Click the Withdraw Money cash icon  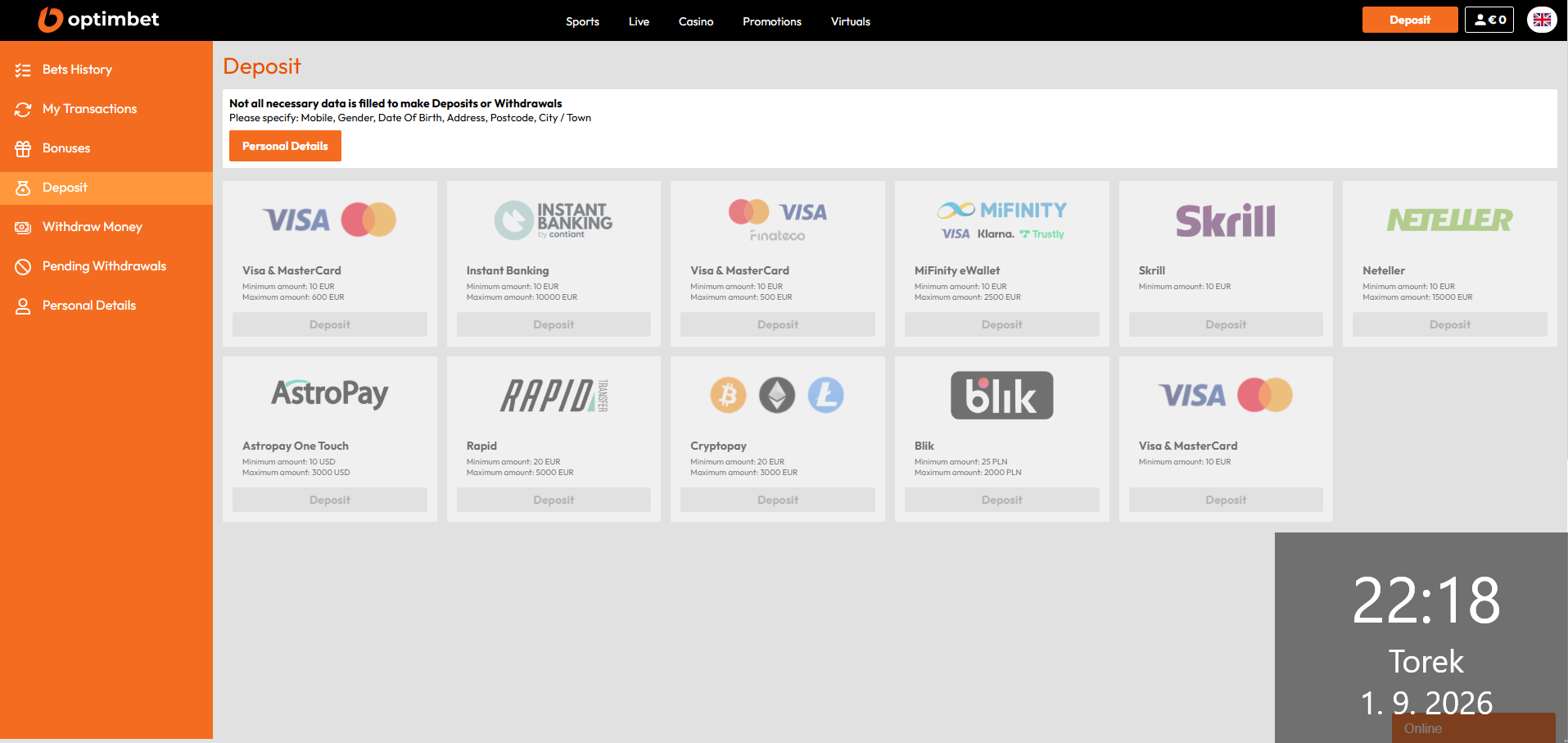tap(23, 228)
